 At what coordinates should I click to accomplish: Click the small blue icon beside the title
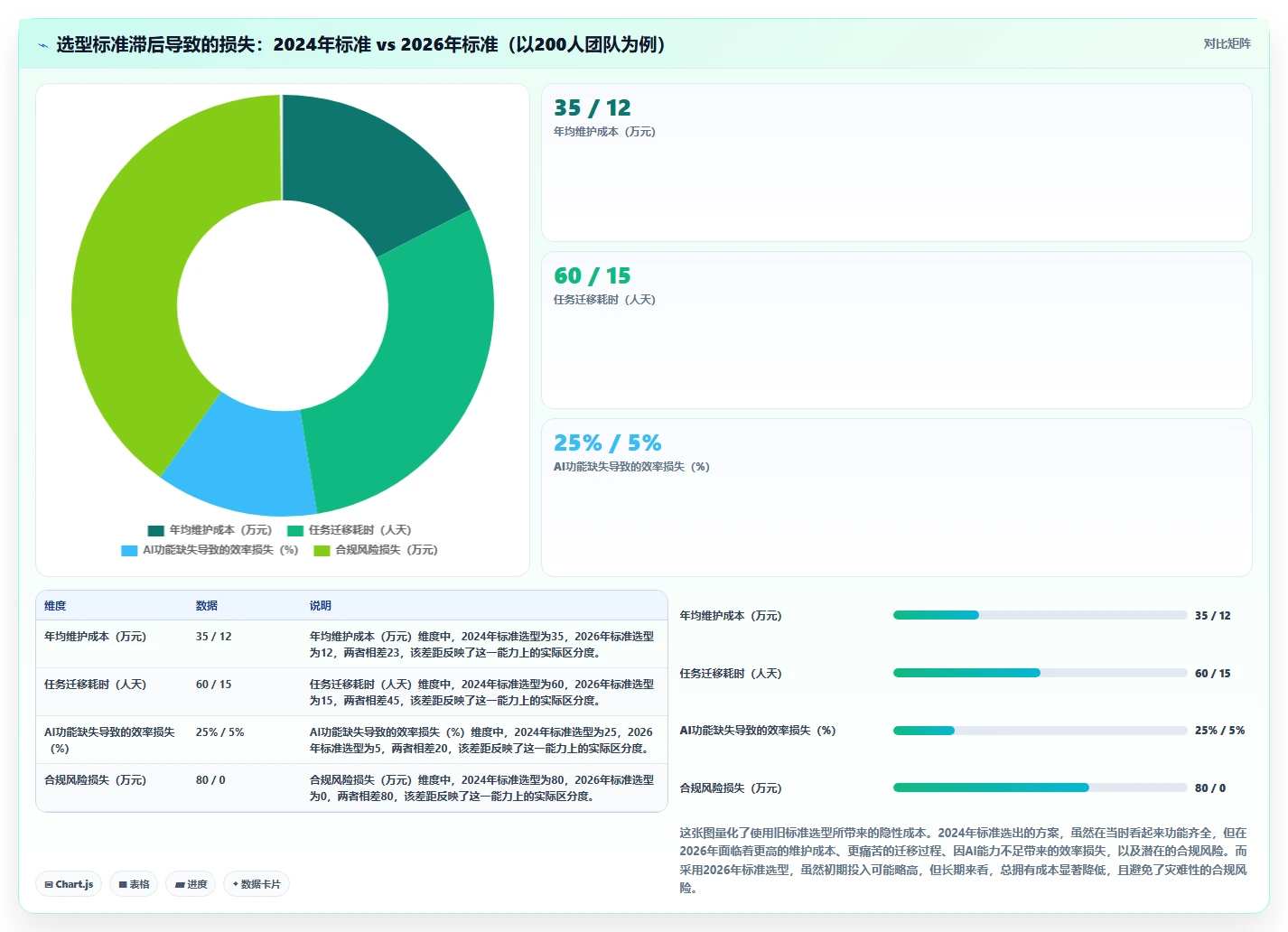click(x=42, y=45)
